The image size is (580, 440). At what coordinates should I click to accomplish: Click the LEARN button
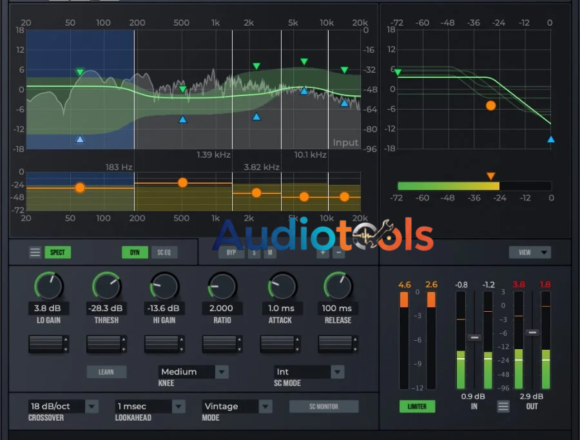pyautogui.click(x=107, y=372)
